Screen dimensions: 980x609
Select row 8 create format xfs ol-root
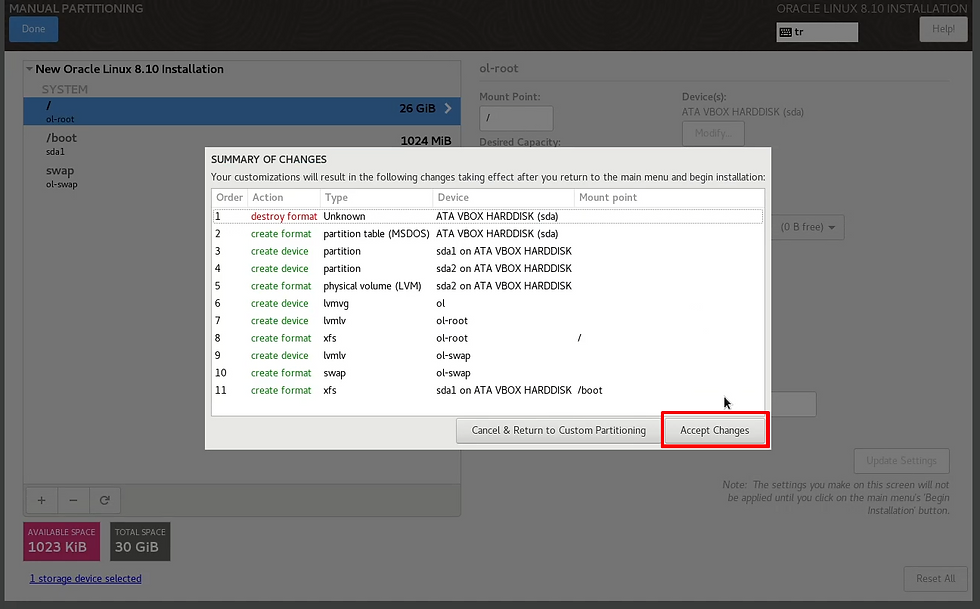(488, 338)
